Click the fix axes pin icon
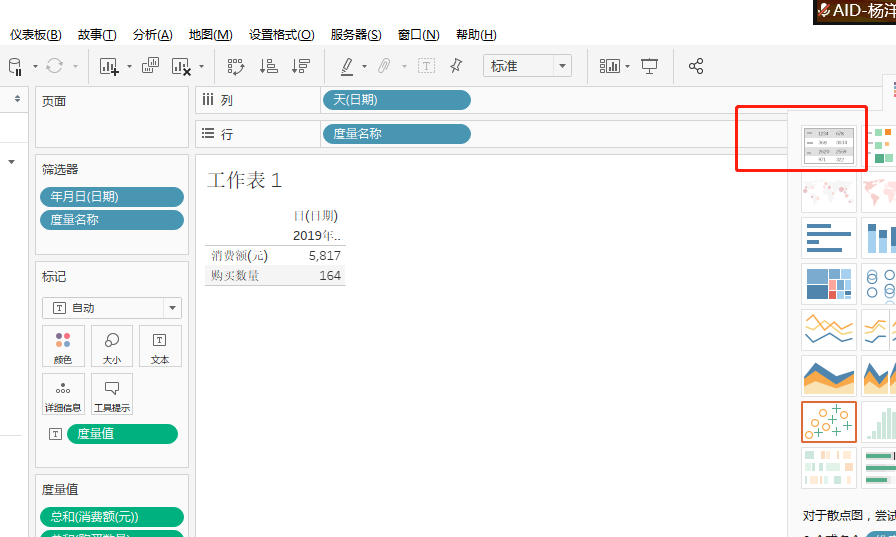The height and width of the screenshot is (537, 896). coord(456,66)
